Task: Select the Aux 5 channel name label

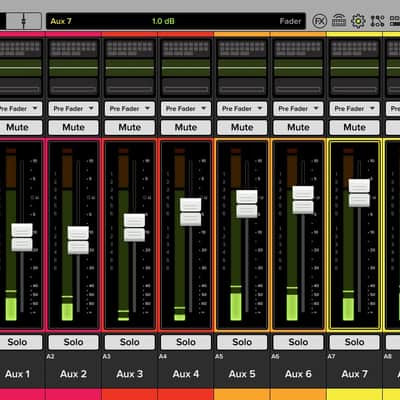Action: tap(242, 374)
